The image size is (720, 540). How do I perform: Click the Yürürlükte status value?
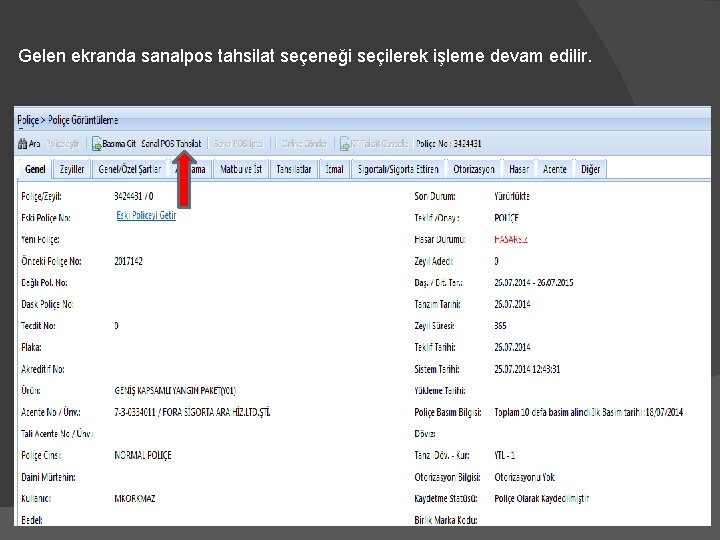512,196
